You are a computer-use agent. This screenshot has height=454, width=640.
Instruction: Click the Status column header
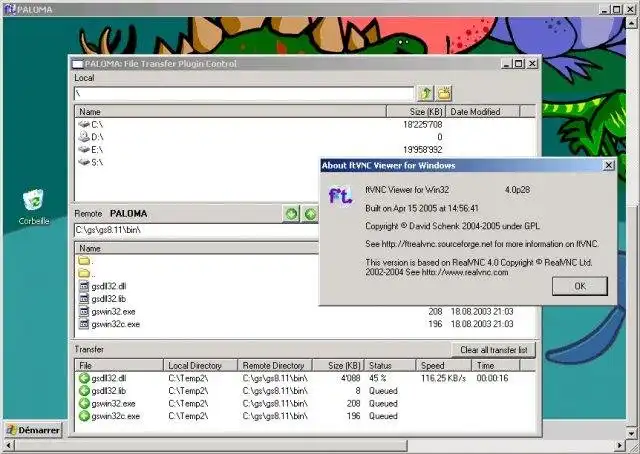click(x=391, y=365)
